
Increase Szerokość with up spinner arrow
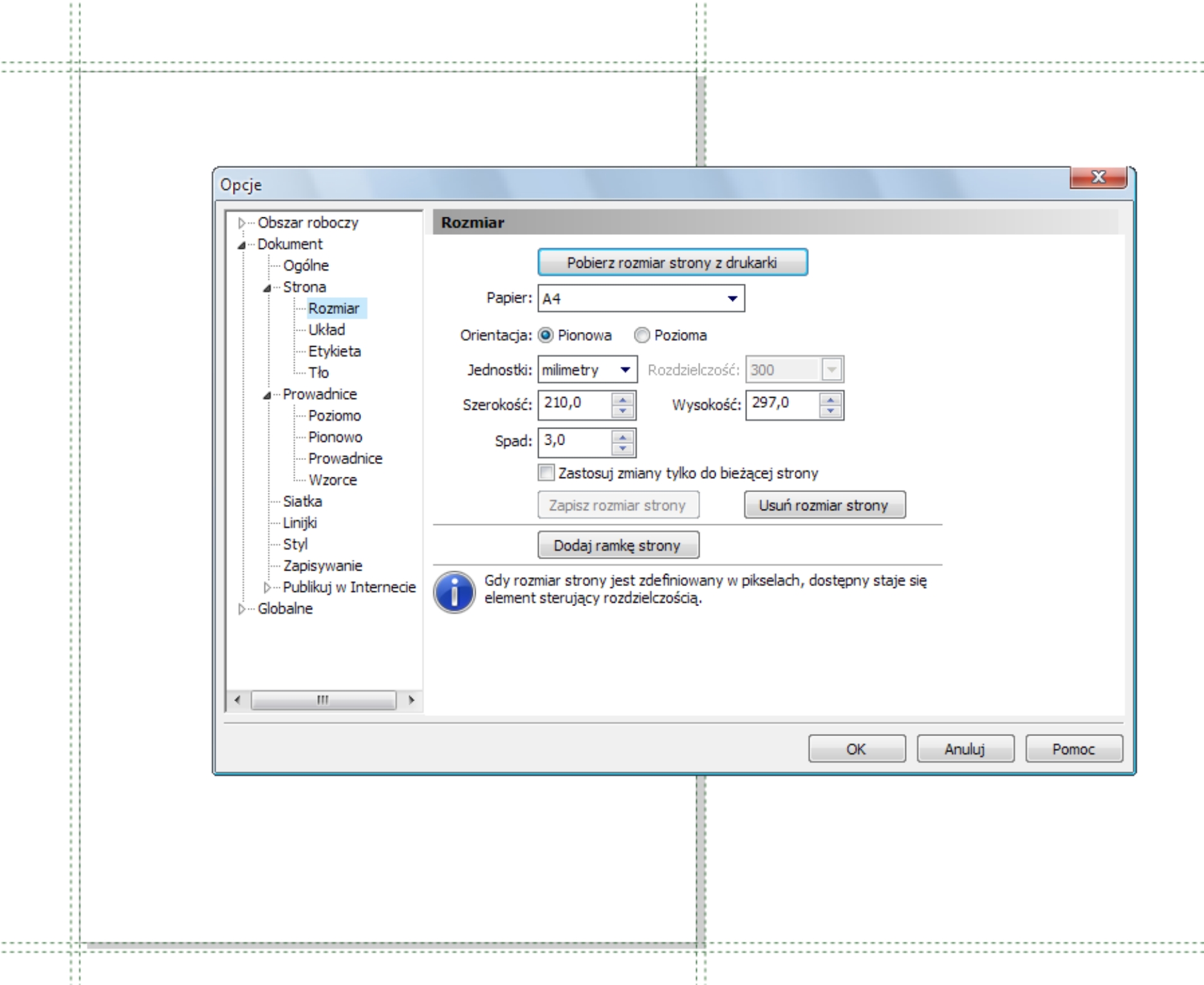[x=622, y=400]
